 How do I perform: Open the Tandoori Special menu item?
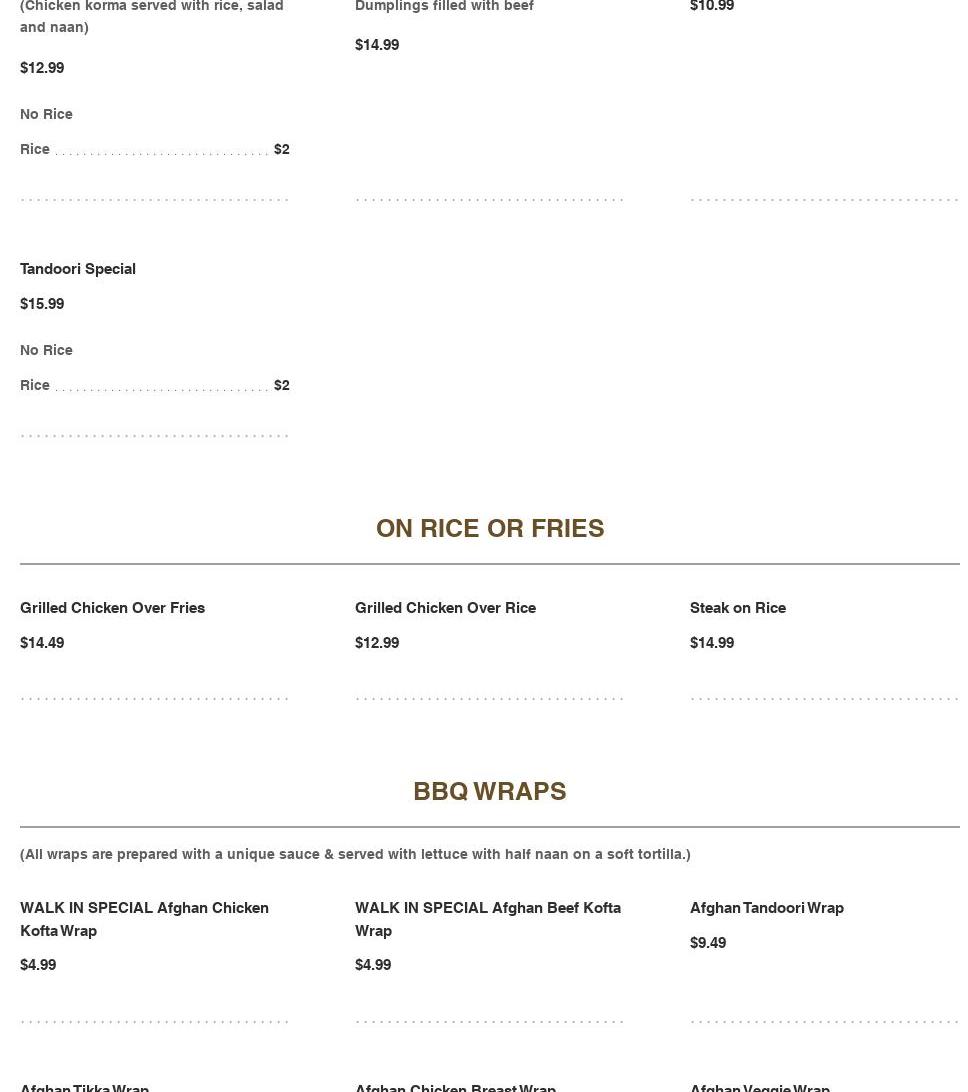coord(78,269)
